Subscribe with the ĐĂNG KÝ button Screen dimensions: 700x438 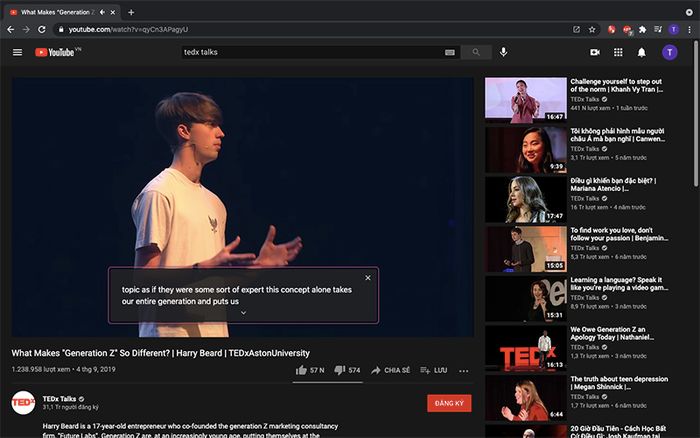[449, 403]
